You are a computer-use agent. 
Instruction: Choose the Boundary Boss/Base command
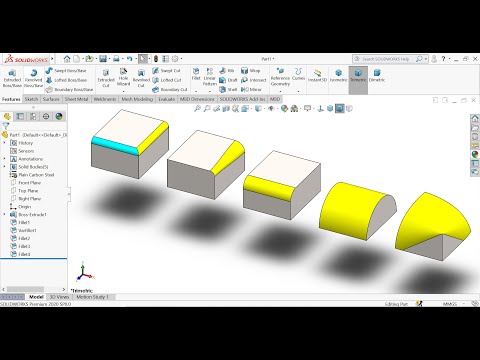pyautogui.click(x=69, y=89)
